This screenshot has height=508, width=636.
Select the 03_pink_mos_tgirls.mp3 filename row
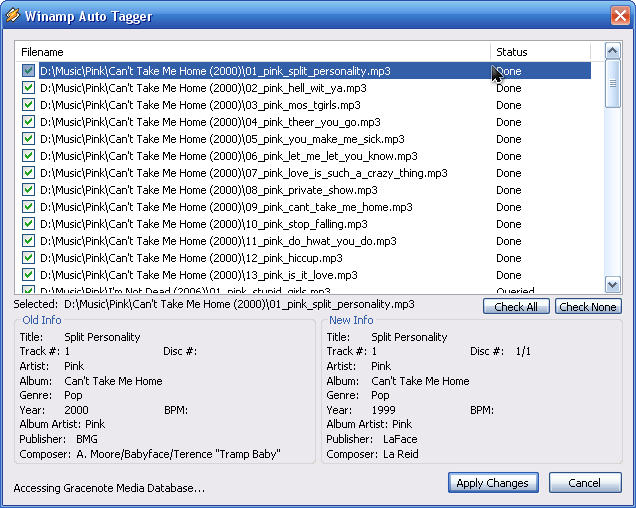[200, 105]
